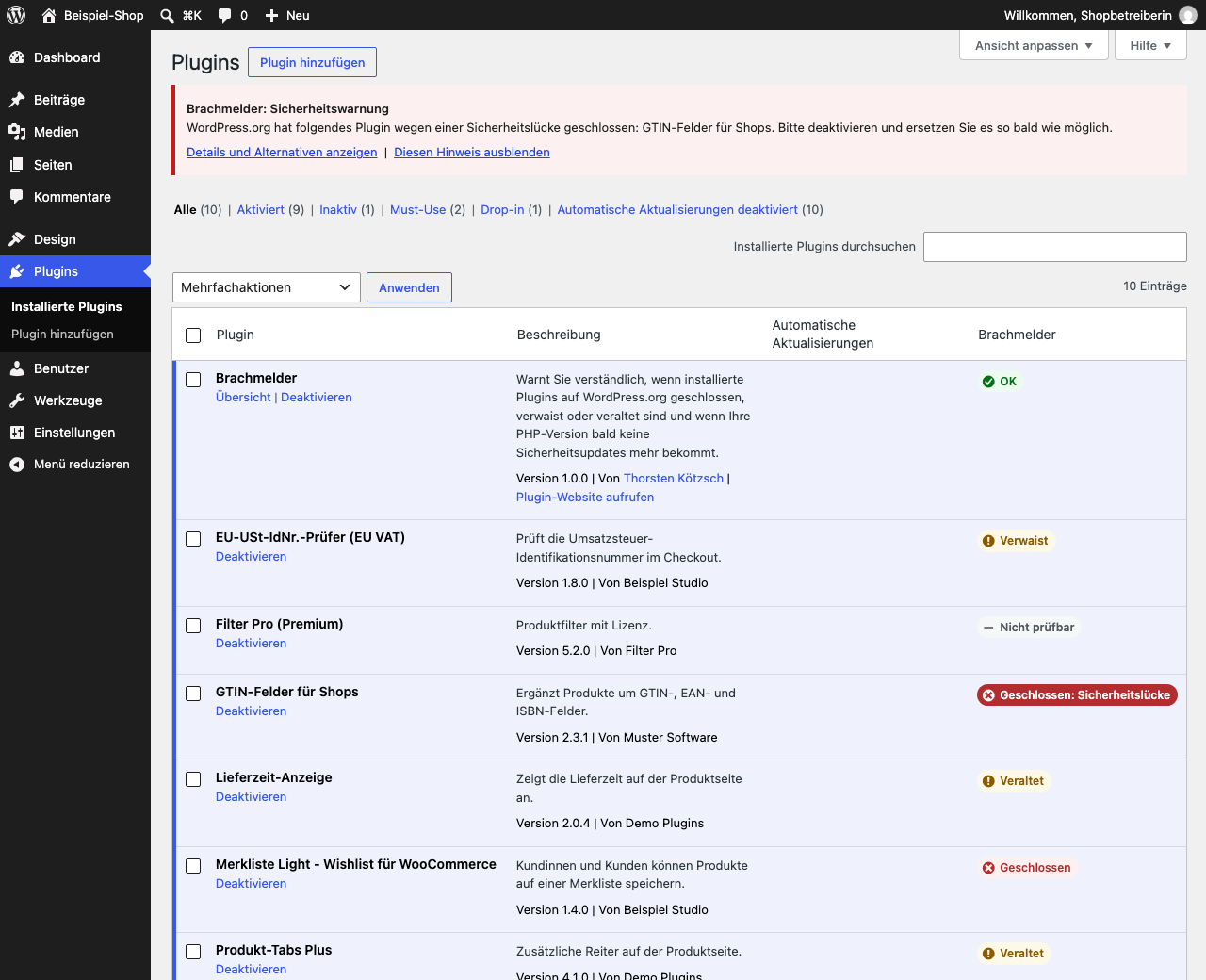Image resolution: width=1206 pixels, height=980 pixels.
Task: Click Installierte Plugins durchsuchen search field
Action: (x=1055, y=247)
